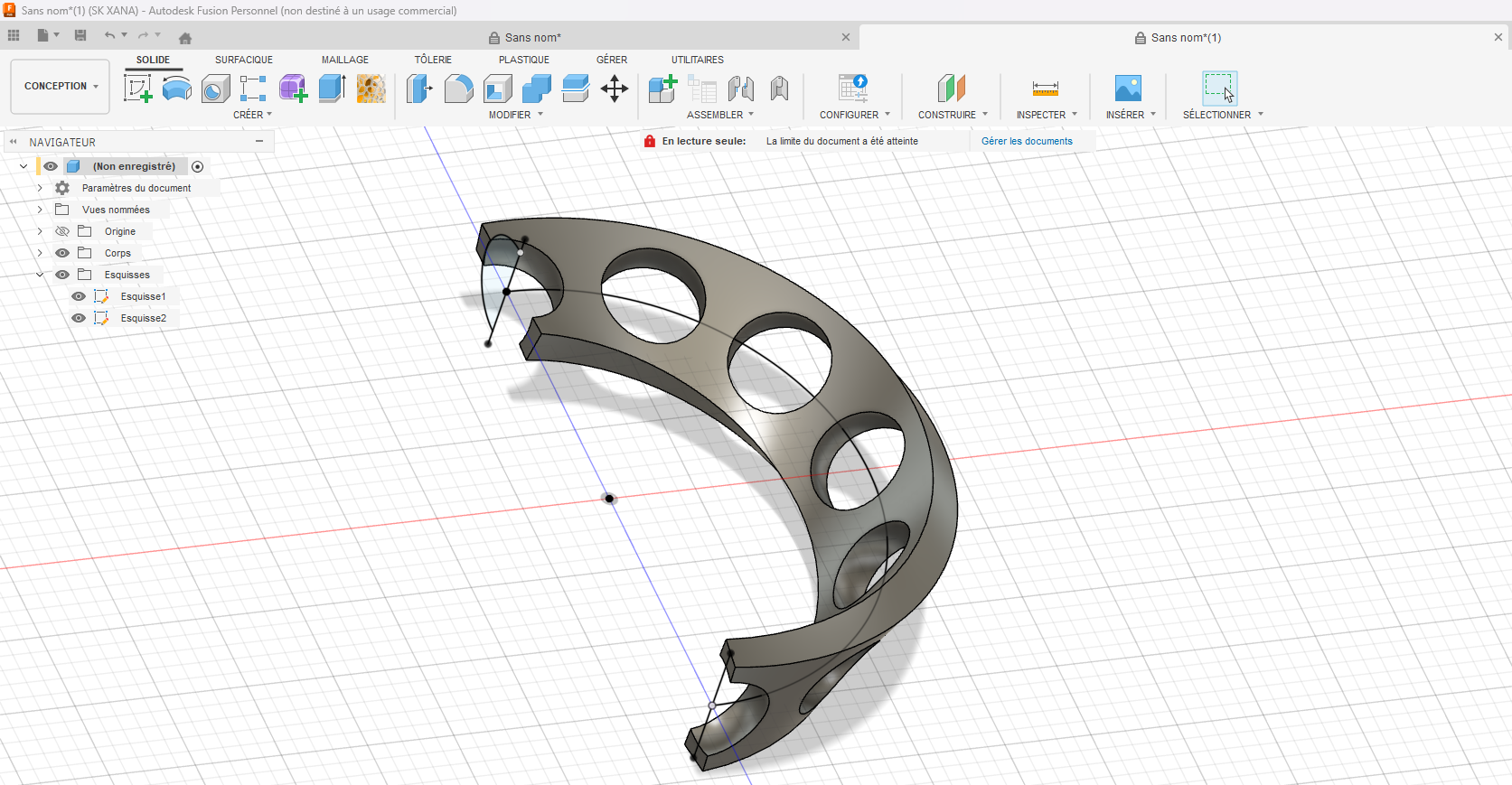Choose the Shell tool icon
The width and height of the screenshot is (1512, 785).
(x=498, y=89)
